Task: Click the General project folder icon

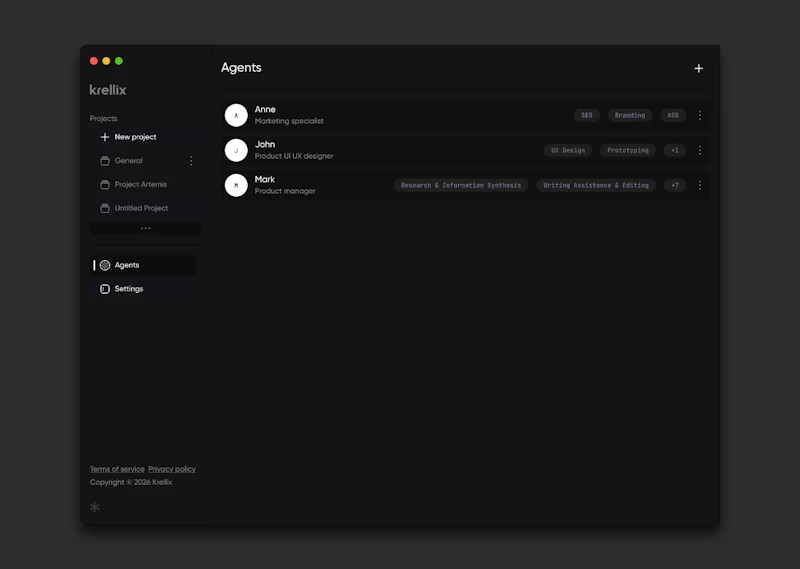Action: pyautogui.click(x=105, y=161)
